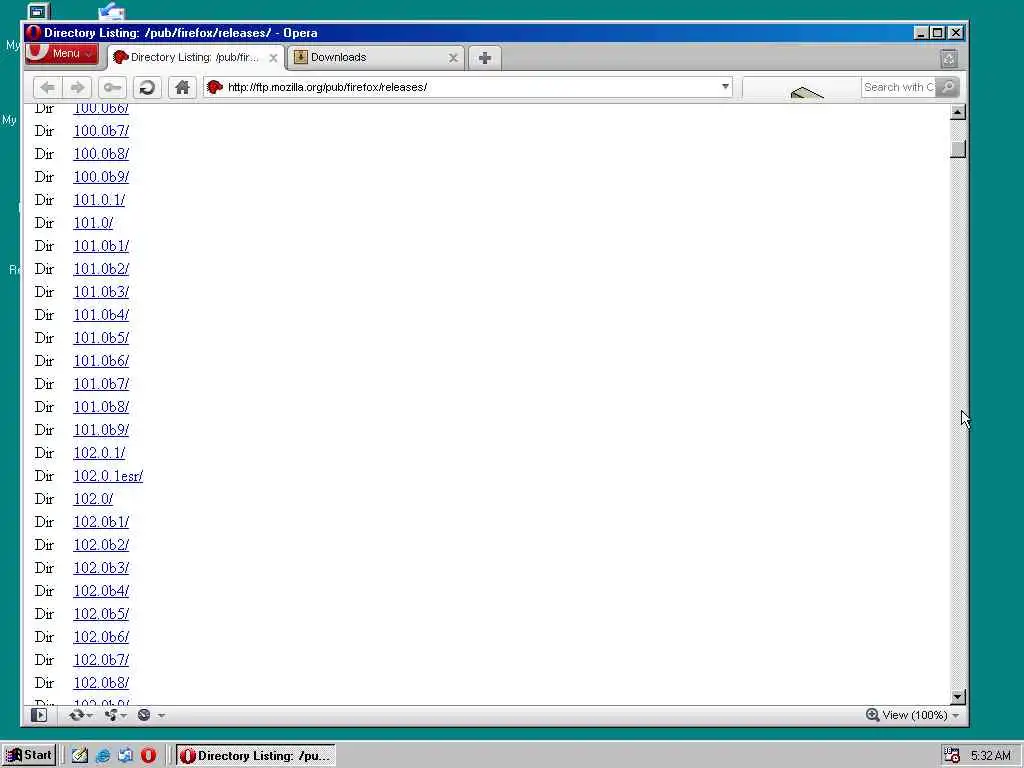Open the 100.0b9/ directory link
The width and height of the screenshot is (1024, 768).
[101, 176]
